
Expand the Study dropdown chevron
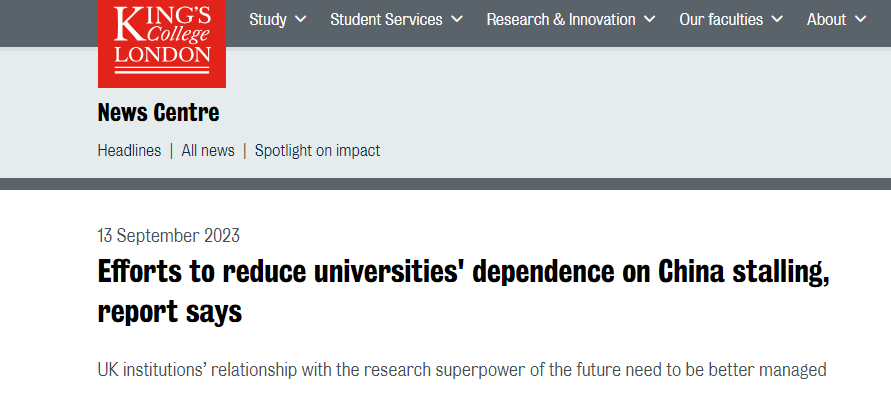click(x=301, y=20)
